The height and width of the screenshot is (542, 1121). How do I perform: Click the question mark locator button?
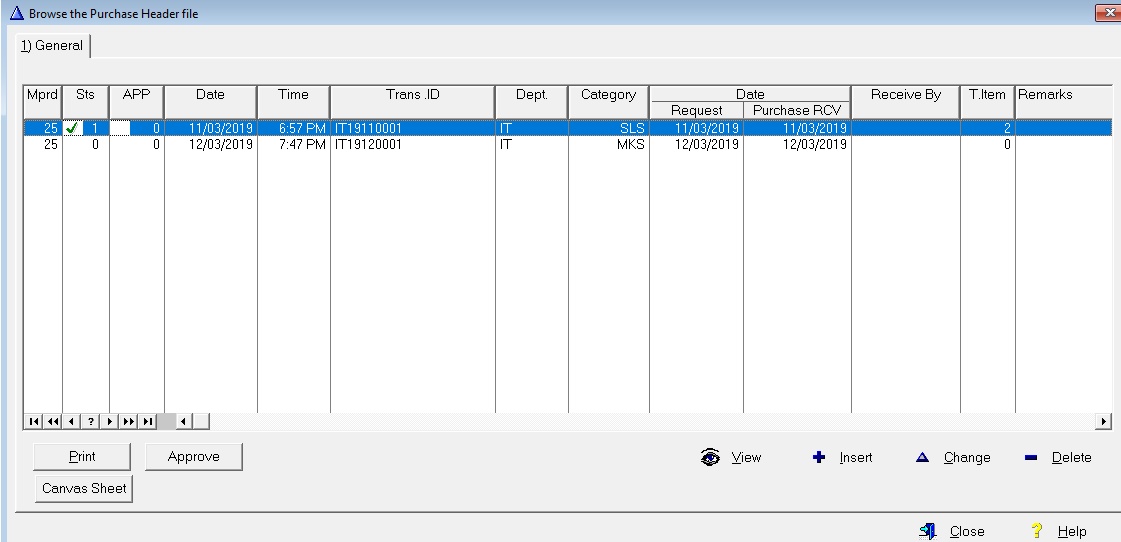(91, 422)
